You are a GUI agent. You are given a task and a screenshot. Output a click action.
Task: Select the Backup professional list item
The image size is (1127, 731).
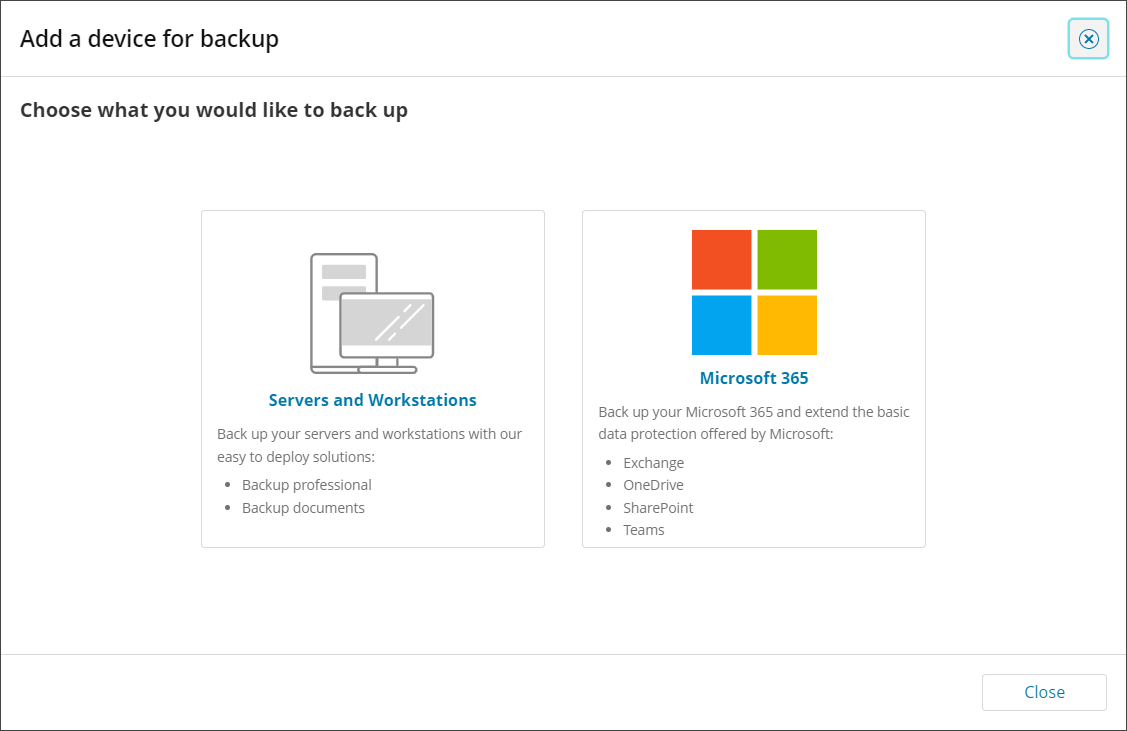pyautogui.click(x=306, y=485)
